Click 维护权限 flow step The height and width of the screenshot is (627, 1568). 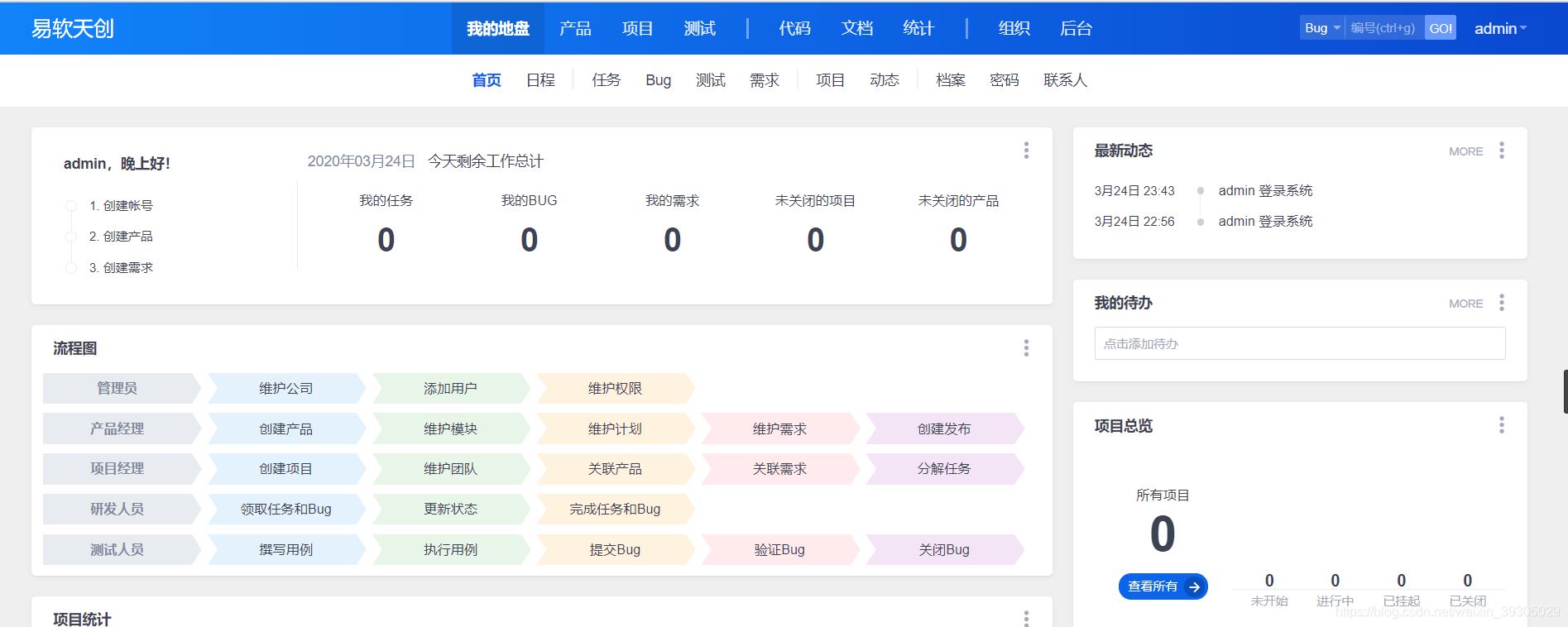tap(616, 388)
